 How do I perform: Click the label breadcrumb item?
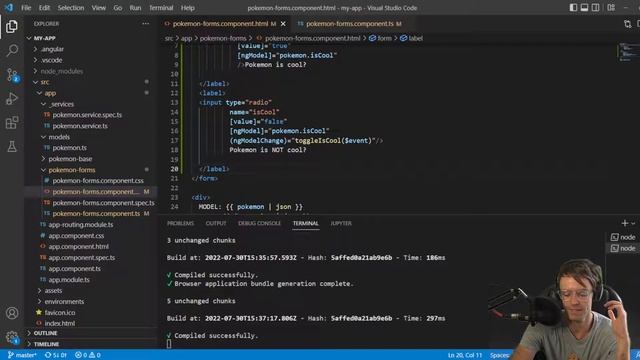(x=411, y=38)
